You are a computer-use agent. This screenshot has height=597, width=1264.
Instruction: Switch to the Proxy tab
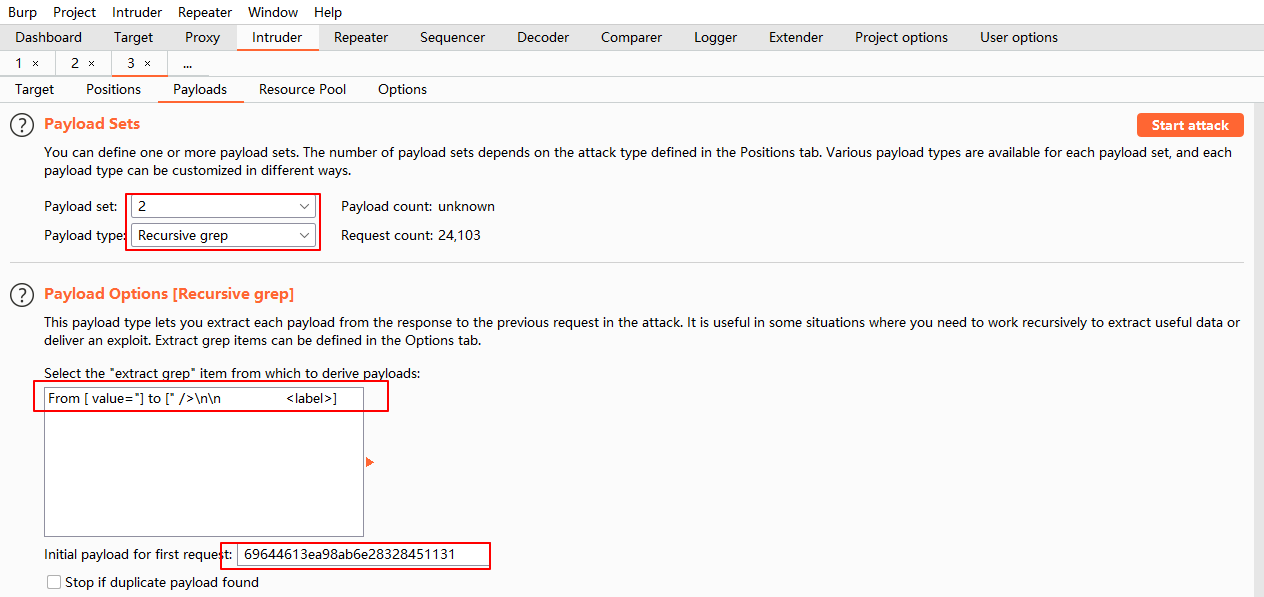(x=203, y=37)
